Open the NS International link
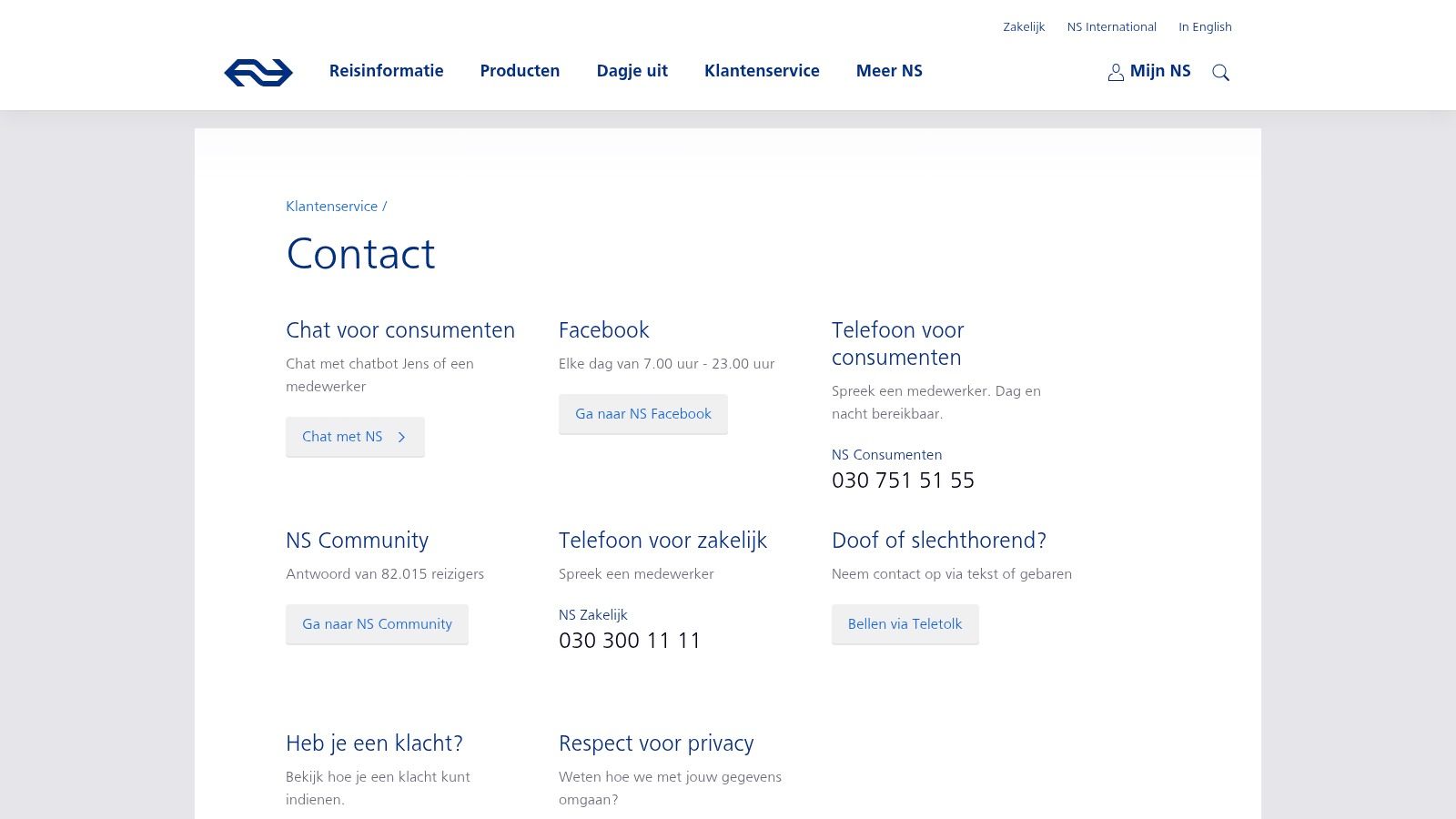Image resolution: width=1456 pixels, height=819 pixels. click(x=1111, y=27)
